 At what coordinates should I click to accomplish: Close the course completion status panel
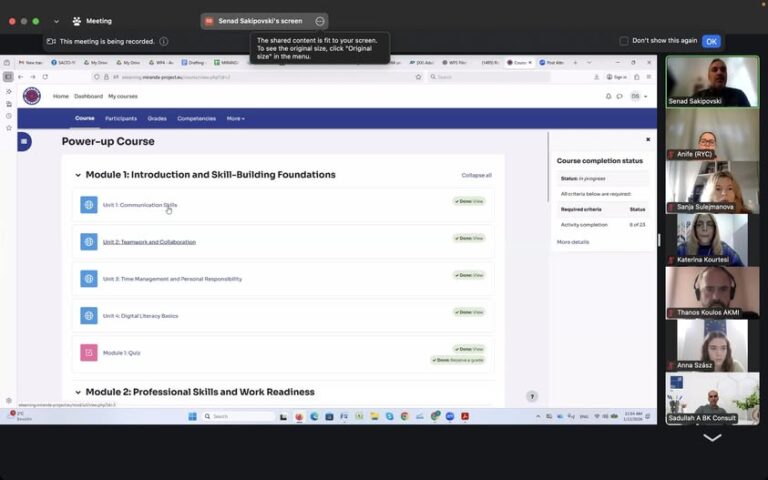[x=647, y=140]
